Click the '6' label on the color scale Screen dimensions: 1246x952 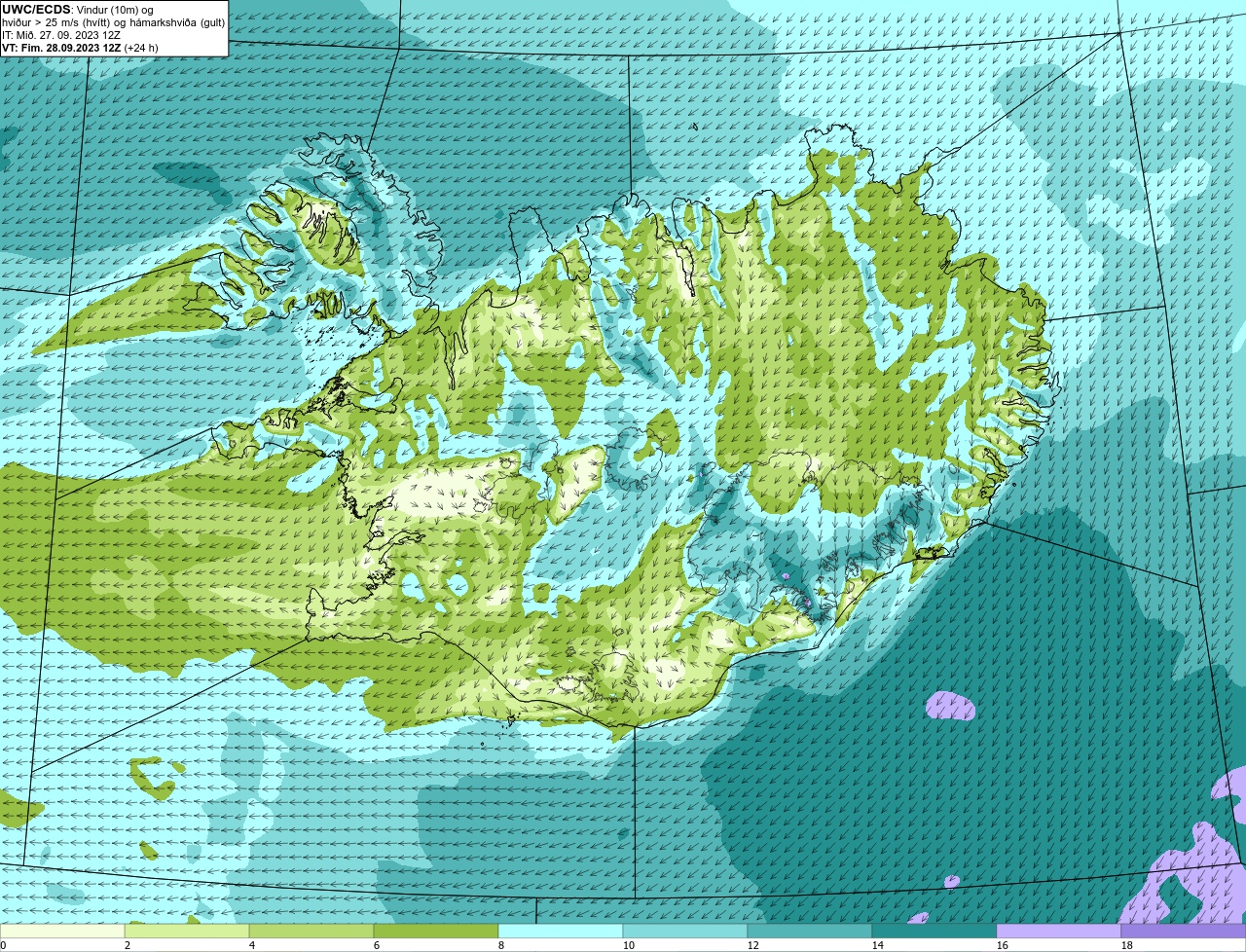pos(377,945)
